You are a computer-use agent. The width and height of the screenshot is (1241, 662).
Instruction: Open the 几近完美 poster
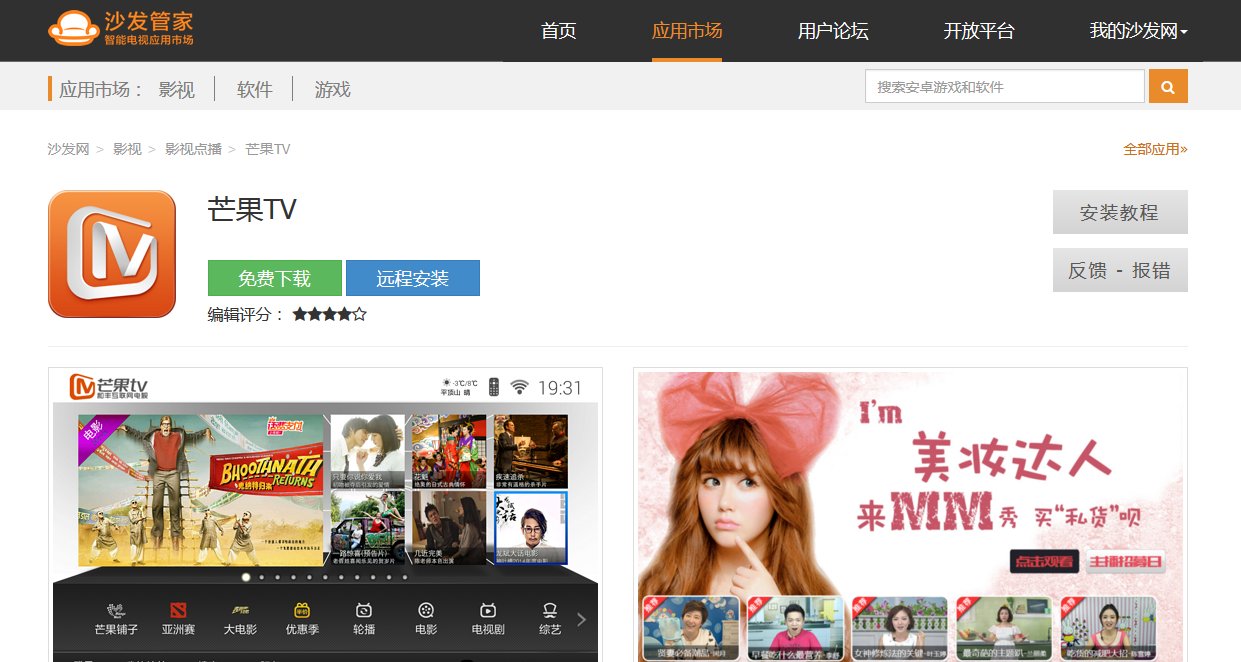click(449, 527)
